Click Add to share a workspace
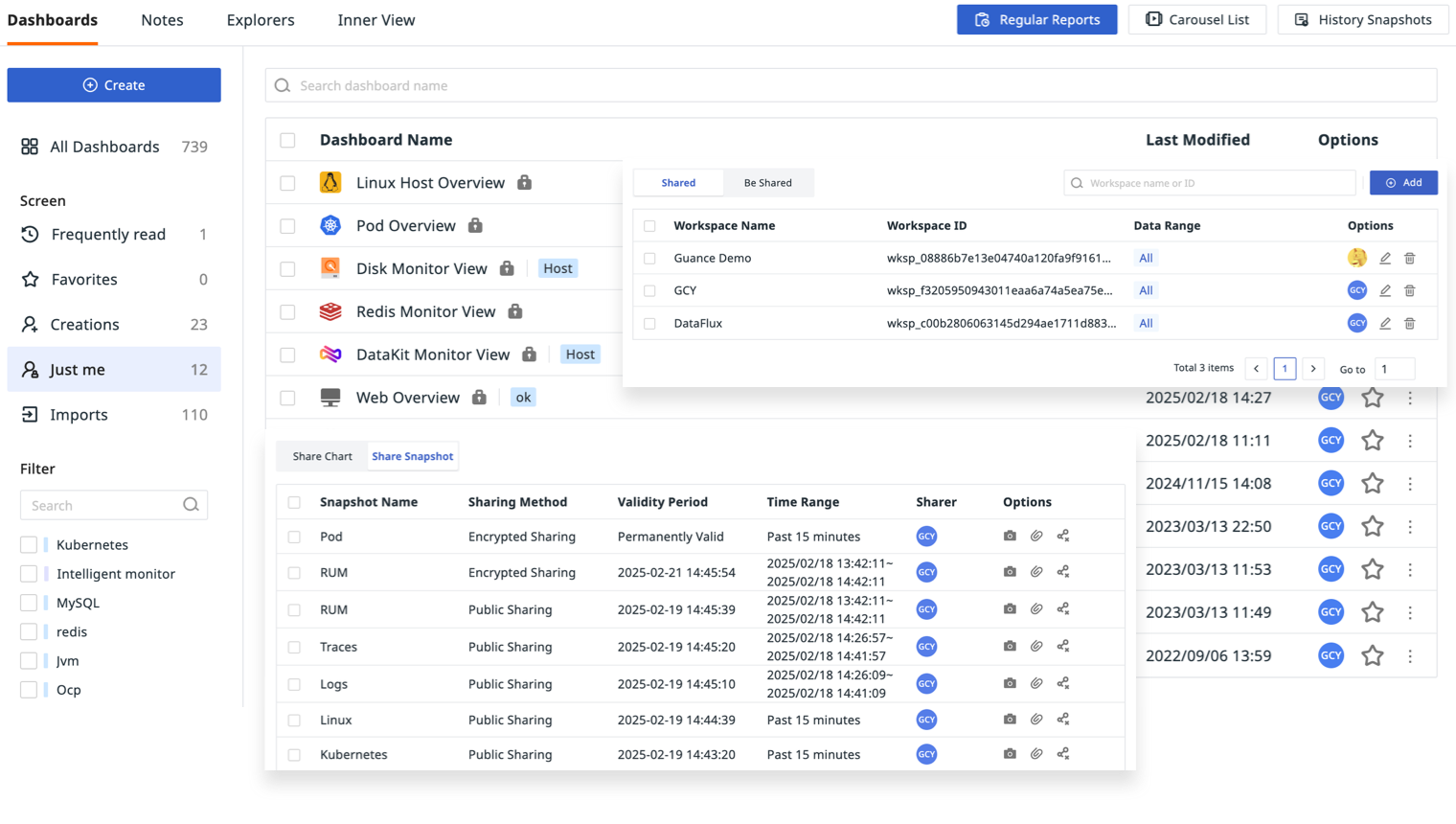1456x824 pixels. (x=1403, y=182)
